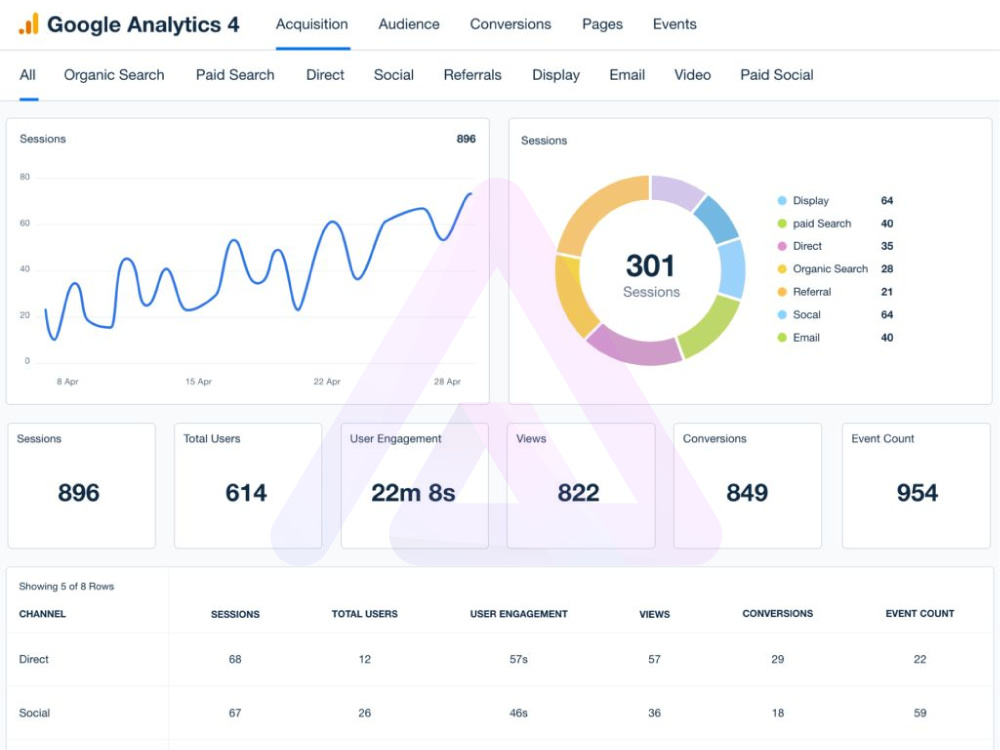Click the Direct row channel name
The height and width of the screenshot is (750, 1000).
(x=34, y=659)
